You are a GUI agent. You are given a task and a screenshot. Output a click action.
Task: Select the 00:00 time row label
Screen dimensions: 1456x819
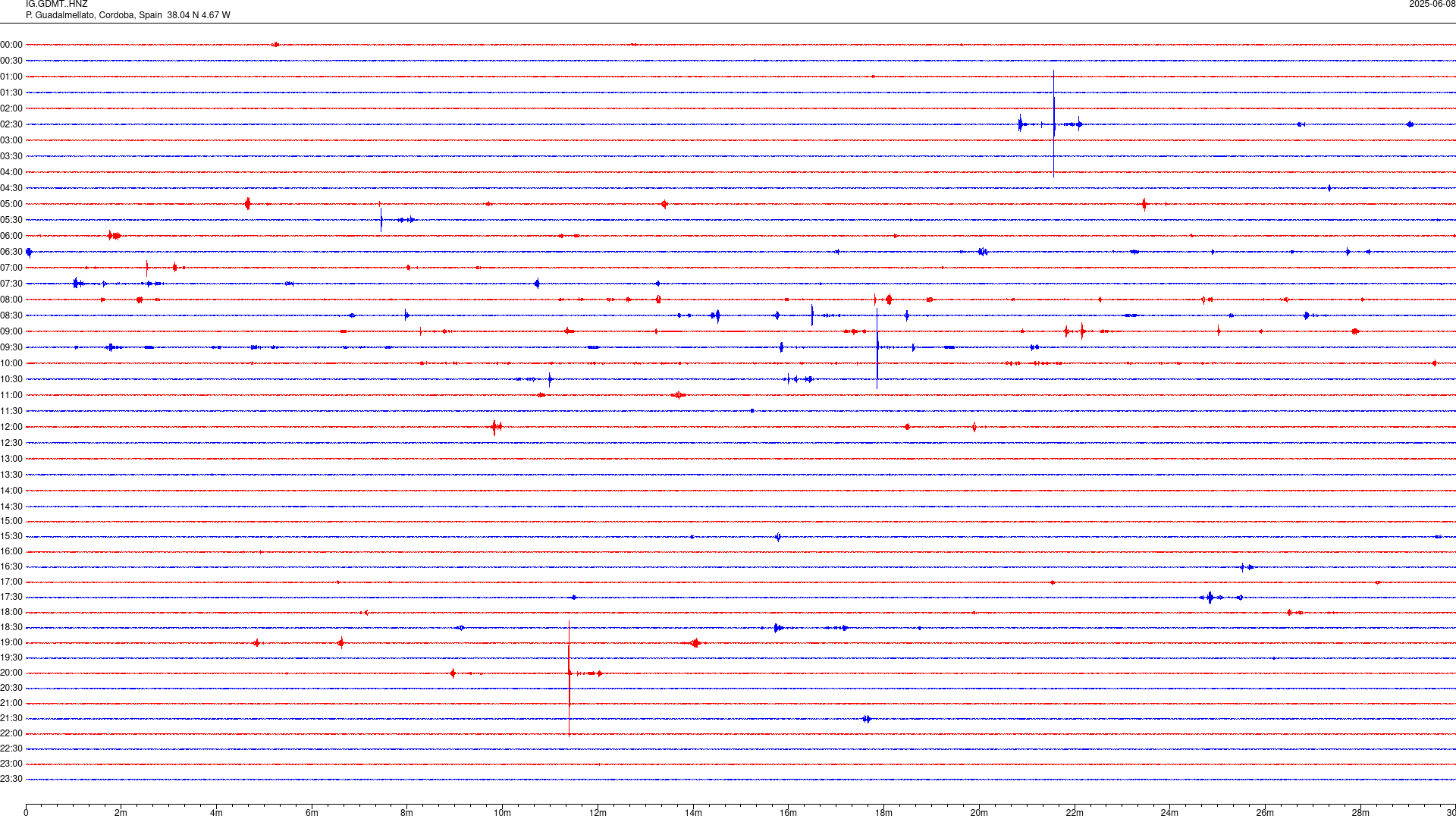tap(11, 45)
